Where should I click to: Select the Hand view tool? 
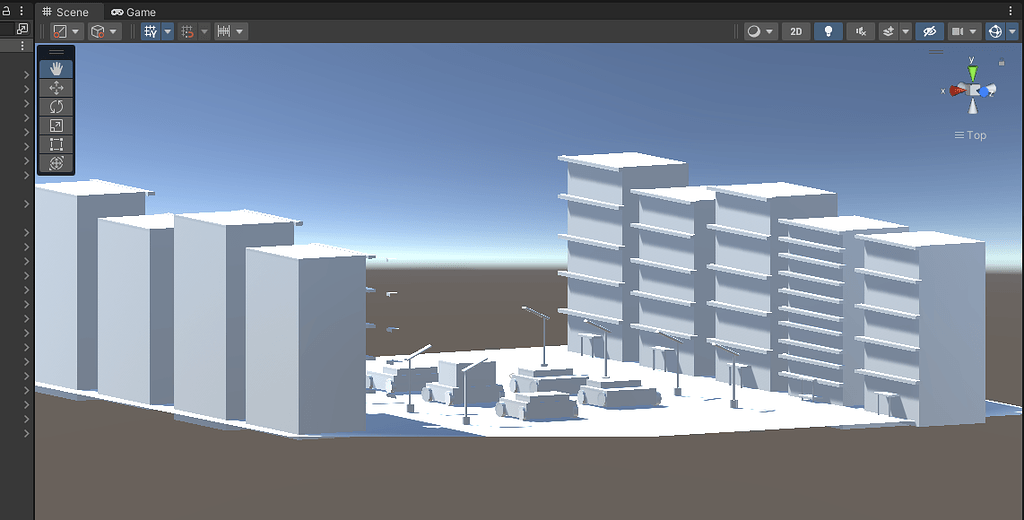[x=56, y=68]
